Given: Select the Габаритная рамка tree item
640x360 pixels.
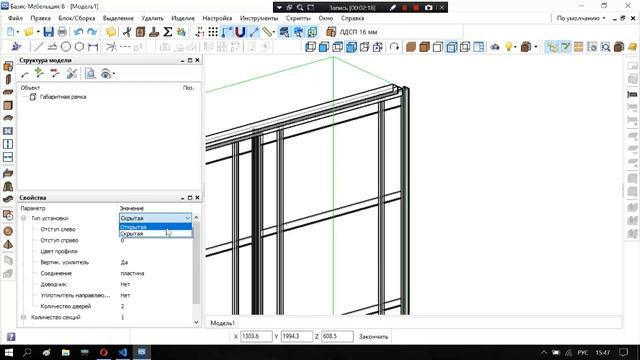Looking at the screenshot, I should click(63, 97).
